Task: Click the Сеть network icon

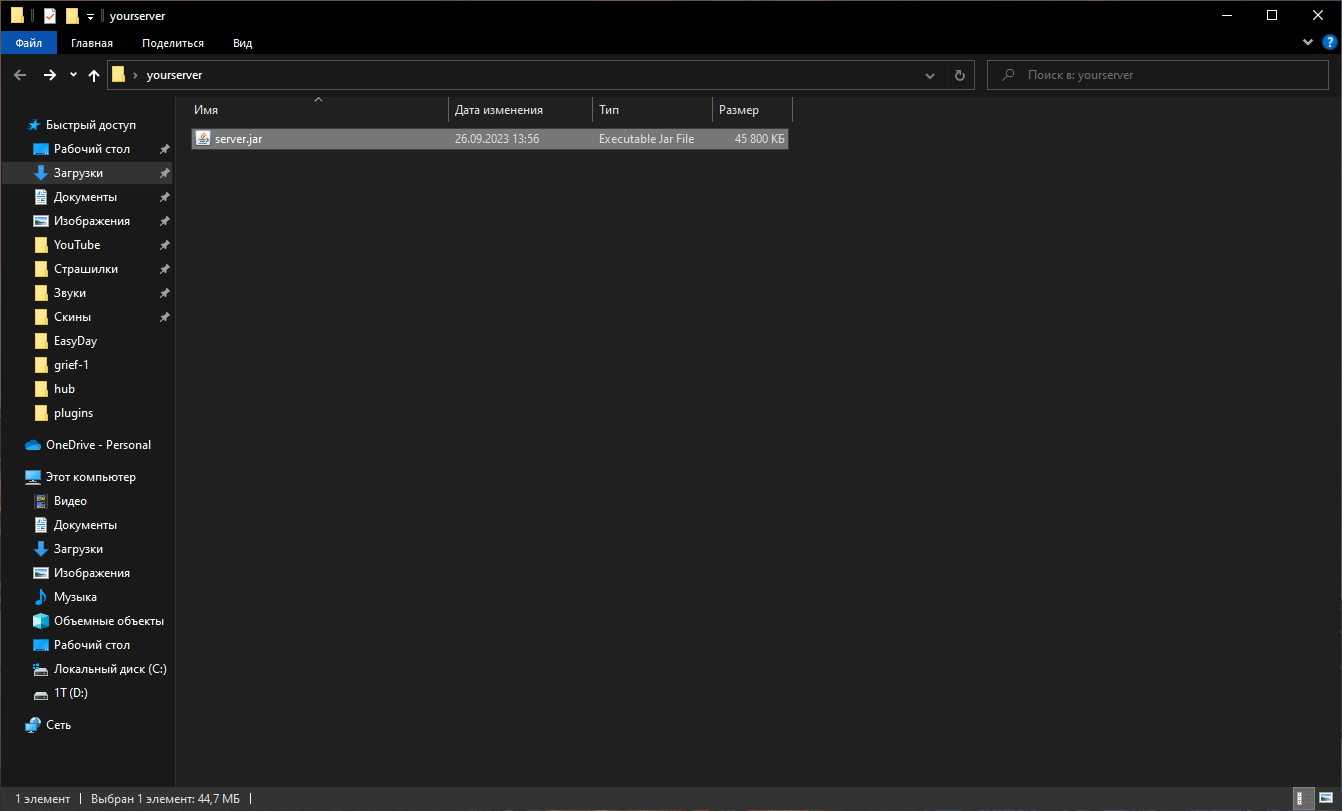Action: 33,725
